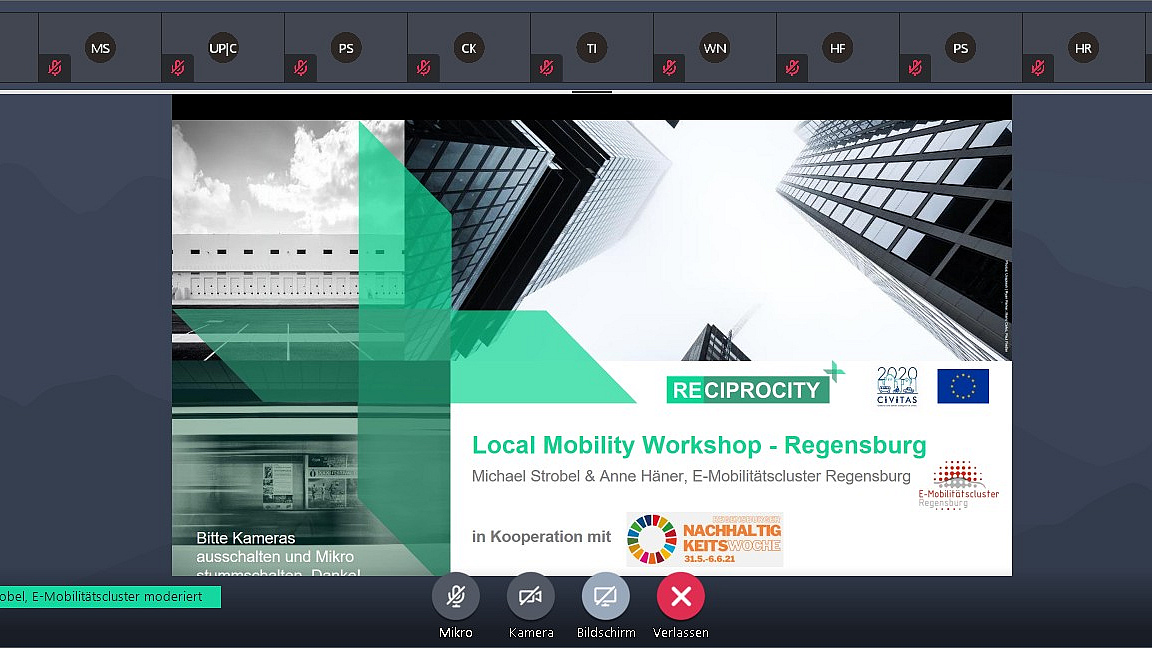Select participant HR avatar

[1083, 48]
